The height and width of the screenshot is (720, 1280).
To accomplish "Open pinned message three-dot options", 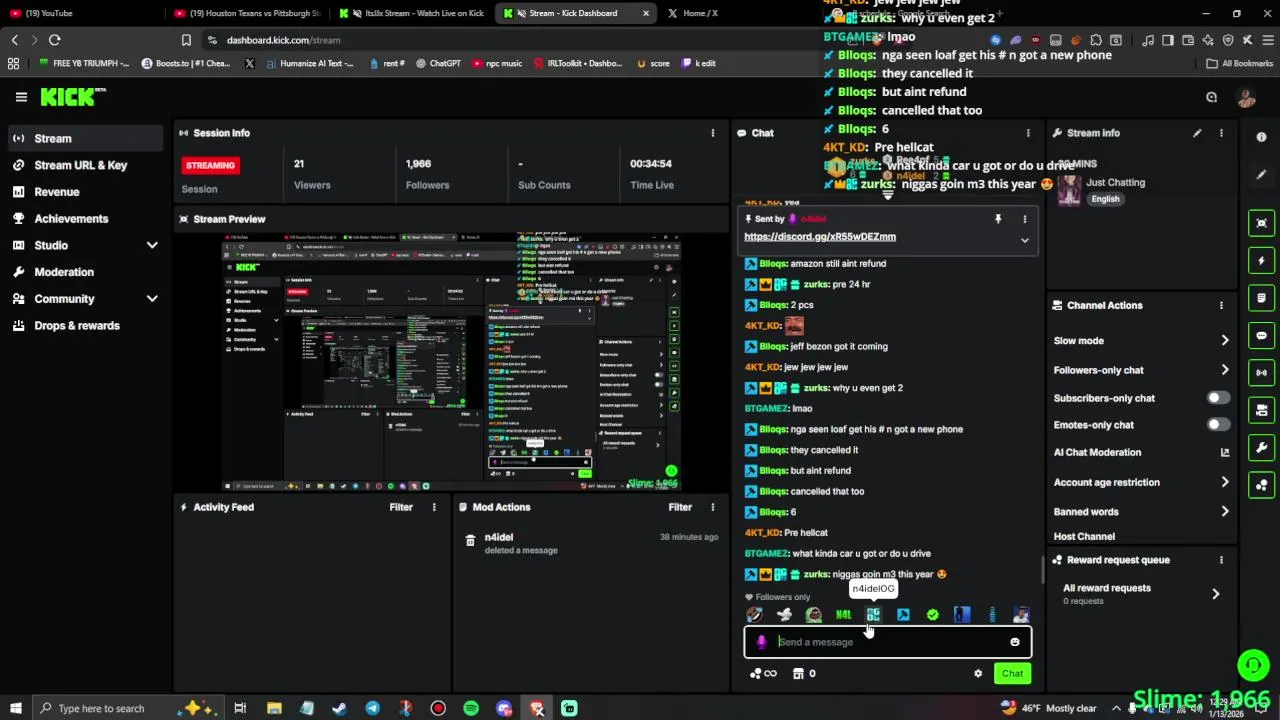I will click(x=1024, y=219).
